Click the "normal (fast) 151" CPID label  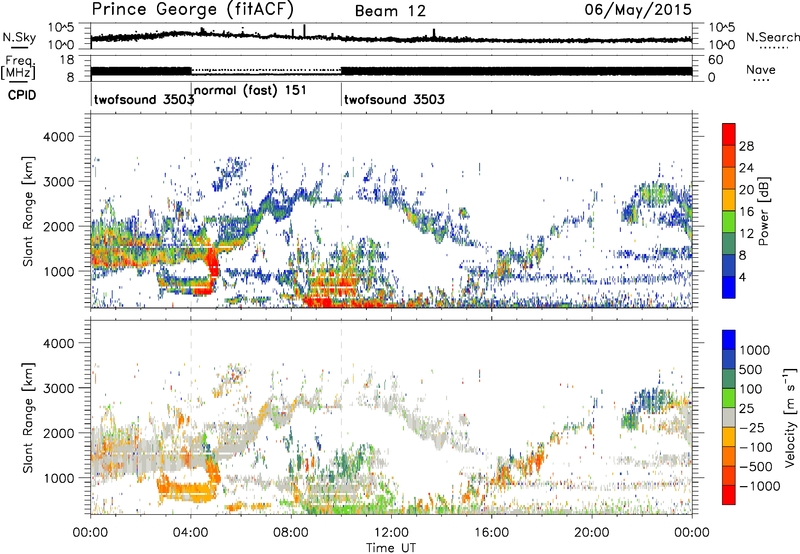point(250,91)
